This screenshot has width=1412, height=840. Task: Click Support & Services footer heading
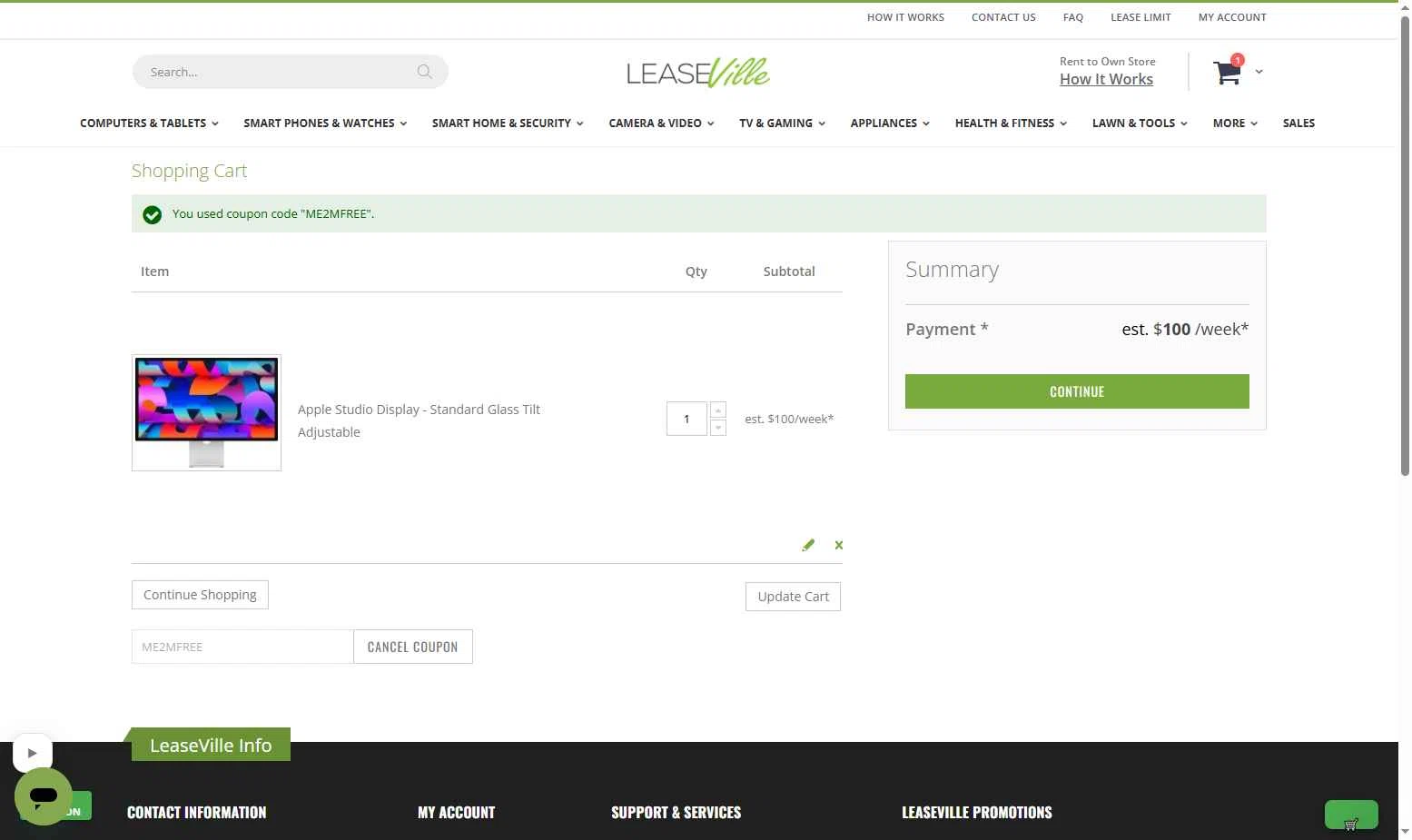click(676, 813)
